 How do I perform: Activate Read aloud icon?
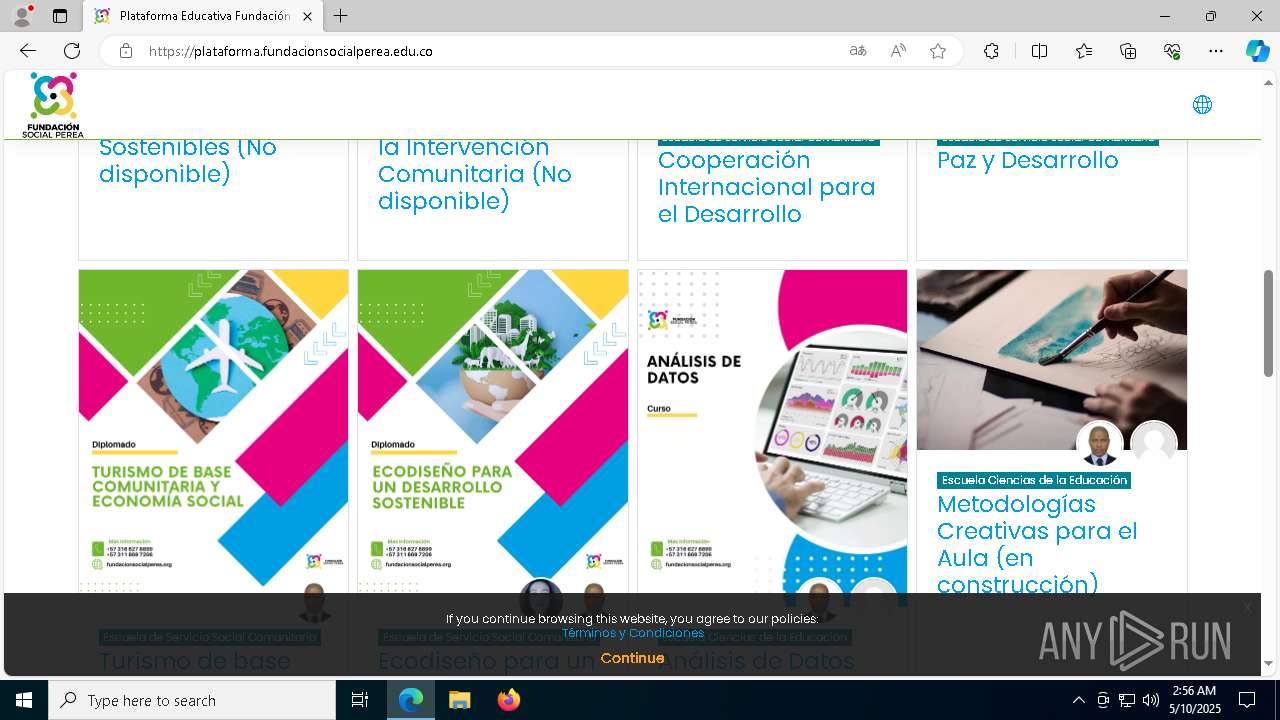pos(898,51)
